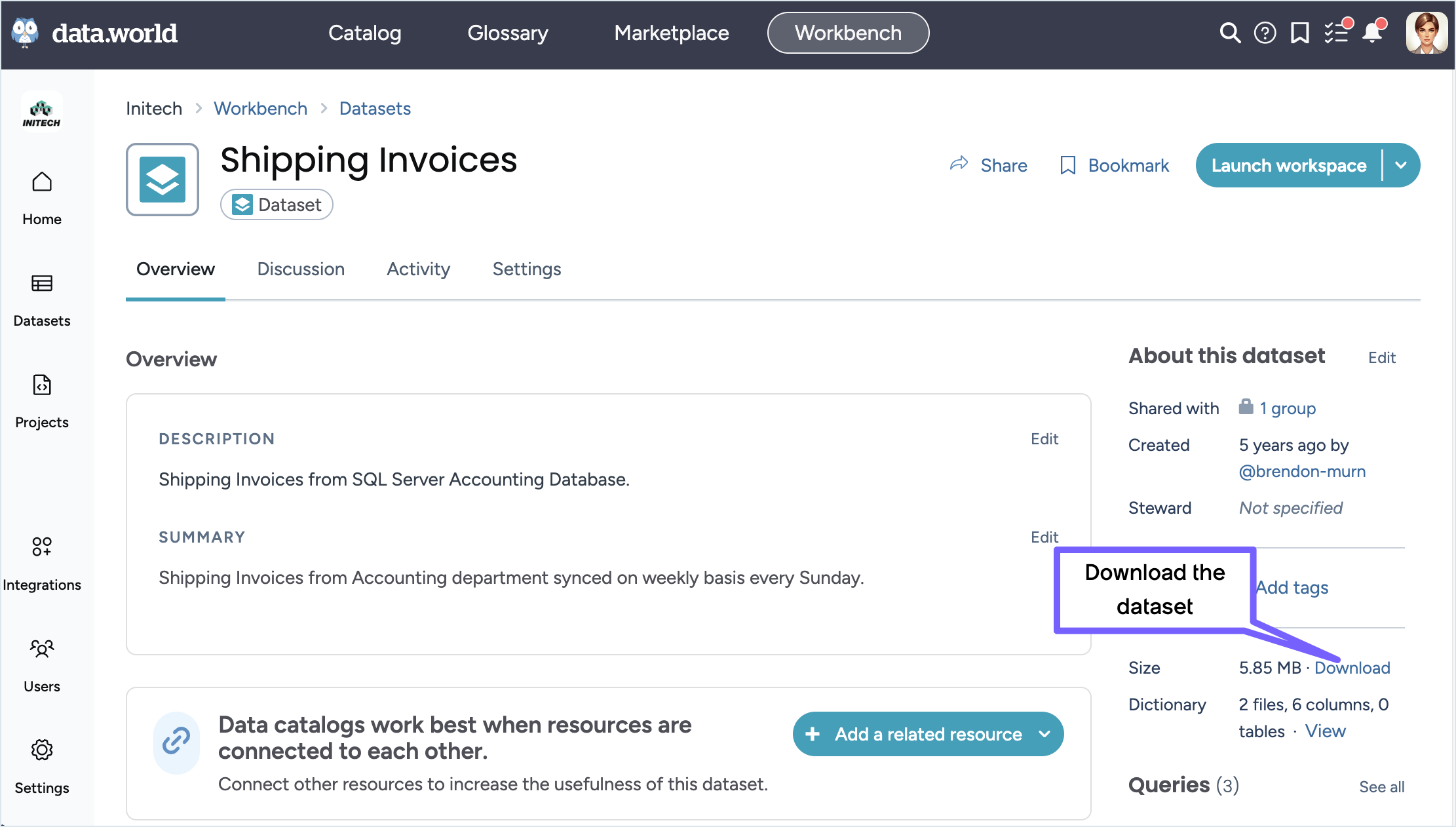This screenshot has height=827, width=1456.
Task: Switch to the Activity tab
Action: [419, 269]
